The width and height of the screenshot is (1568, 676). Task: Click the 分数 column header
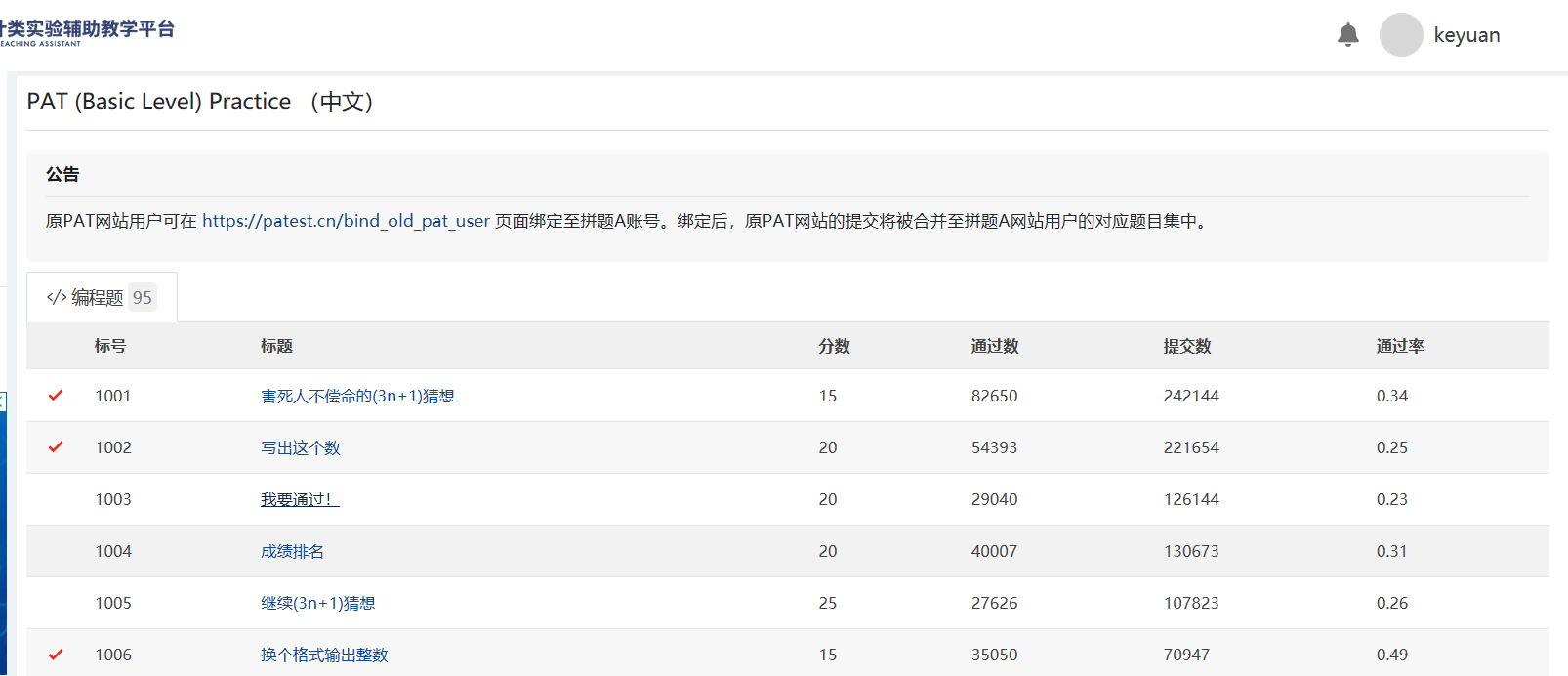[835, 346]
